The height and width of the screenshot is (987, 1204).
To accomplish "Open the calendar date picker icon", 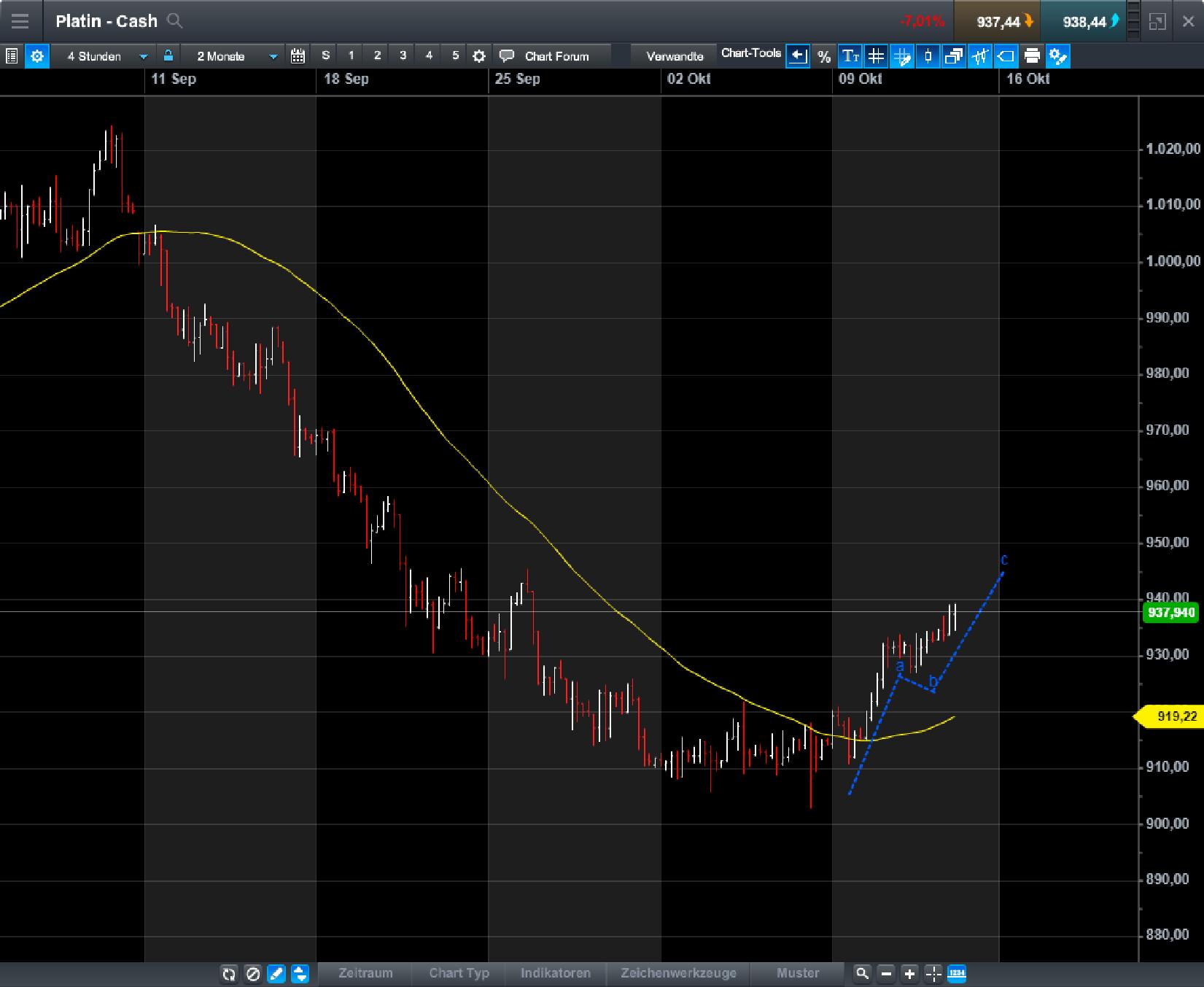I will [x=298, y=55].
